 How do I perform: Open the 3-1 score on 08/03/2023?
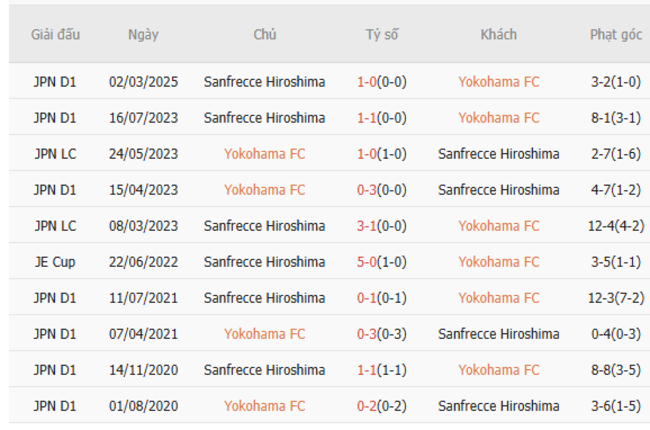coord(367,226)
